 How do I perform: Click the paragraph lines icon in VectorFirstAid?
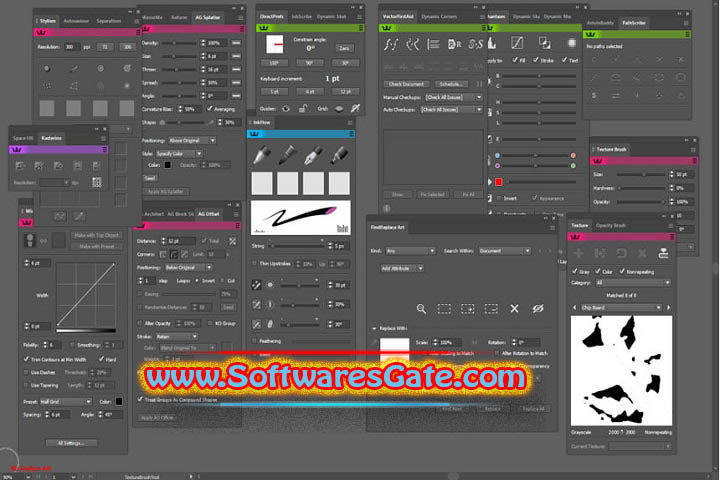(433, 44)
